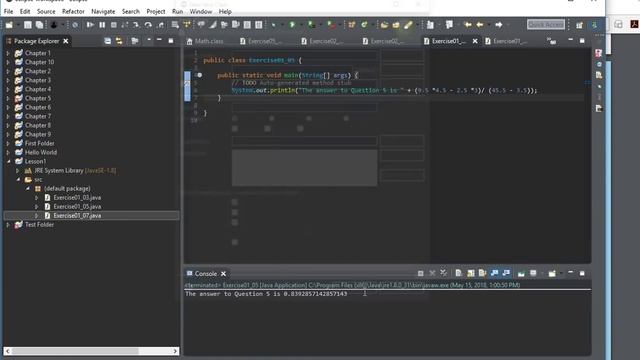Click the Step Return icon

tap(161, 25)
